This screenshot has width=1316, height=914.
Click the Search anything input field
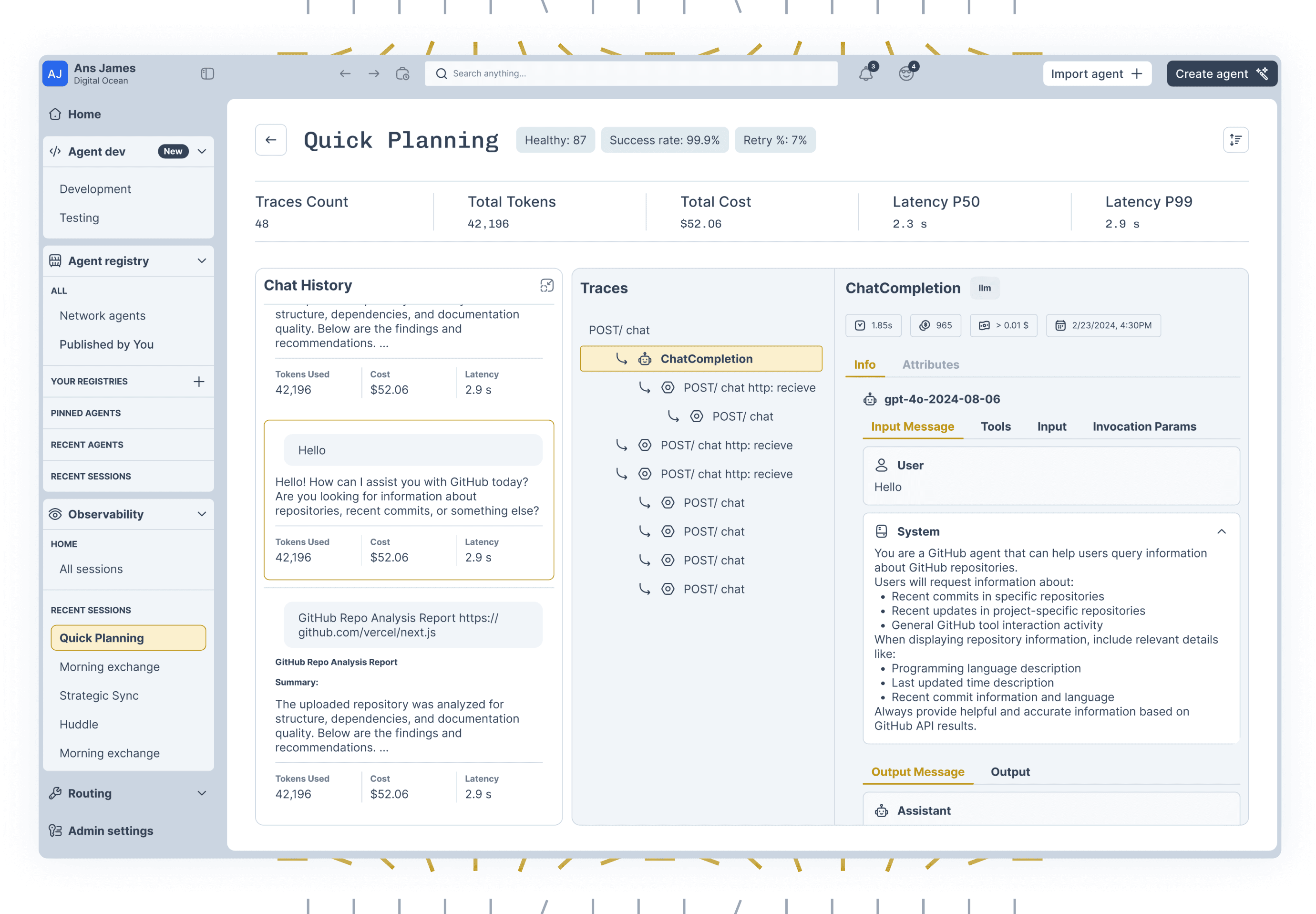pyautogui.click(x=630, y=74)
